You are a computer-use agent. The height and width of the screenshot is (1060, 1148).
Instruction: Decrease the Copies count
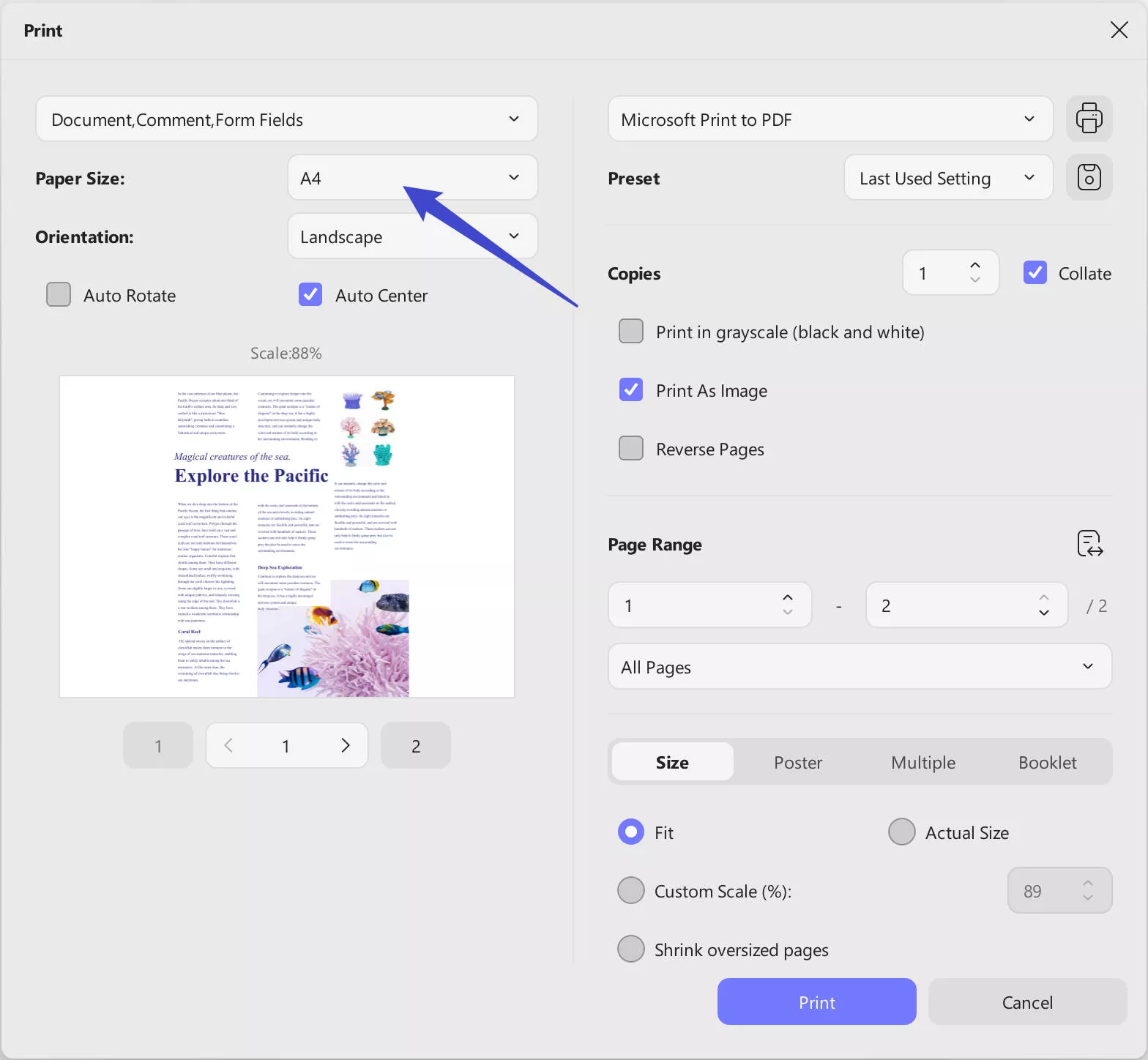click(974, 280)
